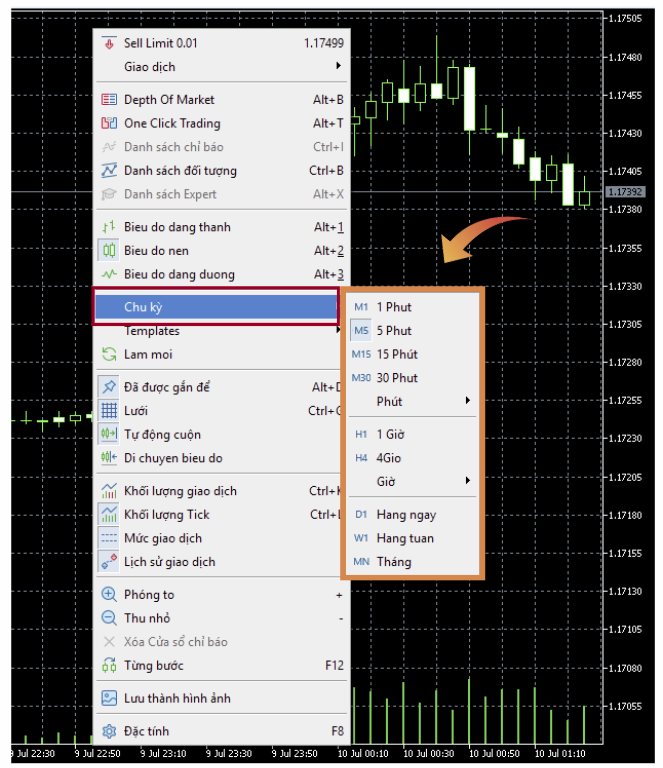This screenshot has height=768, width=663.
Task: Click the Sell Limit 0.01 icon
Action: 109,43
